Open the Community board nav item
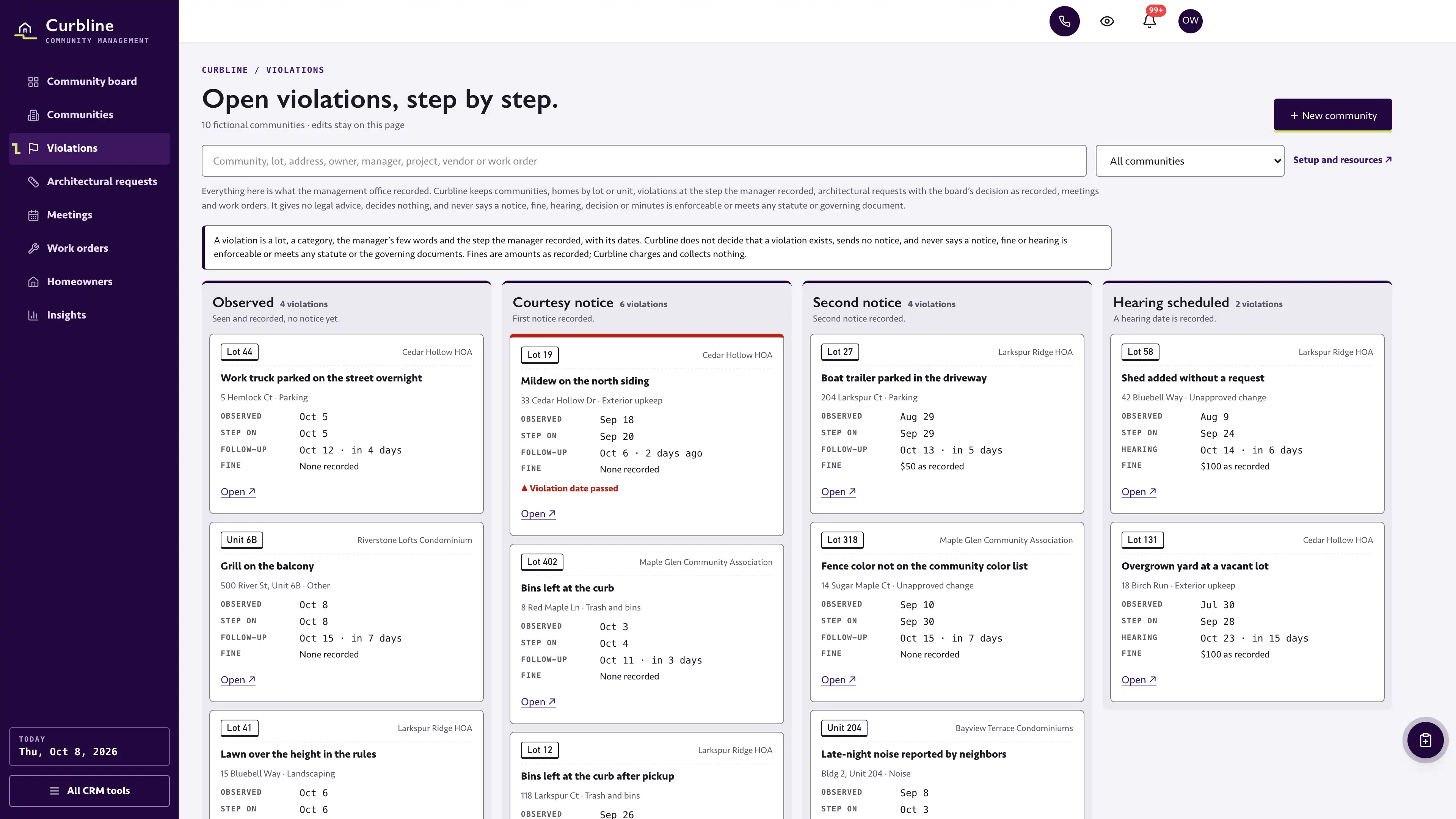Viewport: 1456px width, 819px height. click(x=89, y=82)
